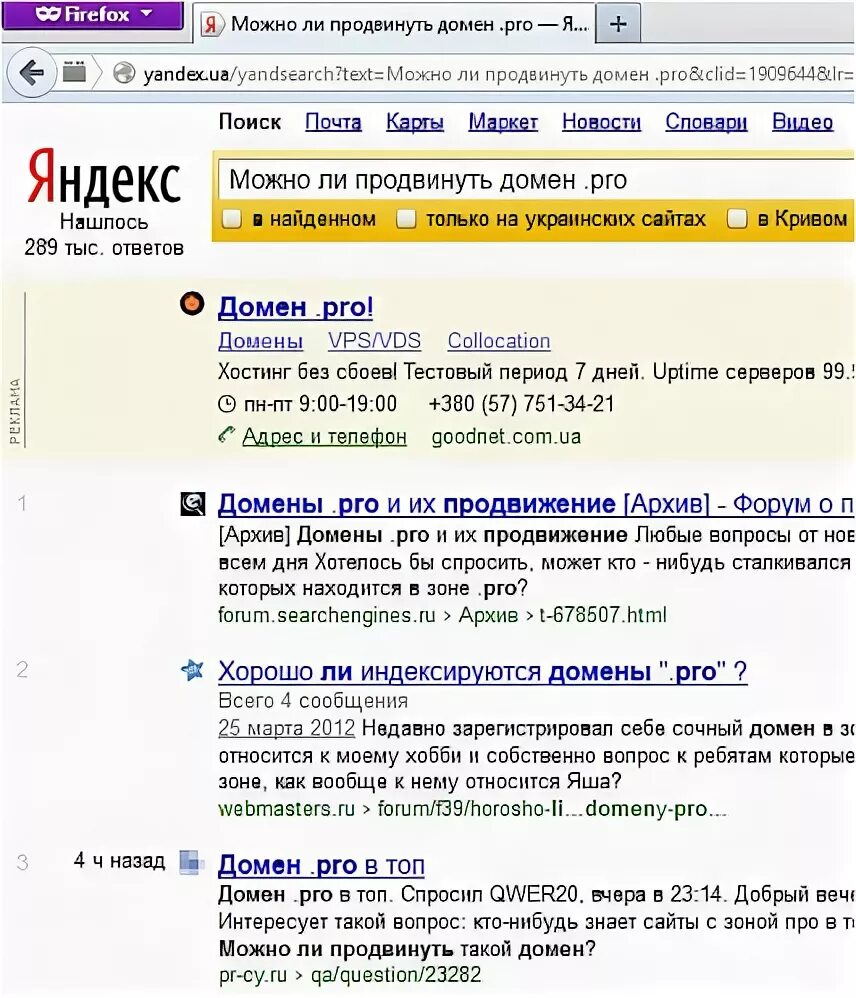Click the pr-cy favicon on result 3
Viewport: 856px width, 998px height.
[192, 862]
